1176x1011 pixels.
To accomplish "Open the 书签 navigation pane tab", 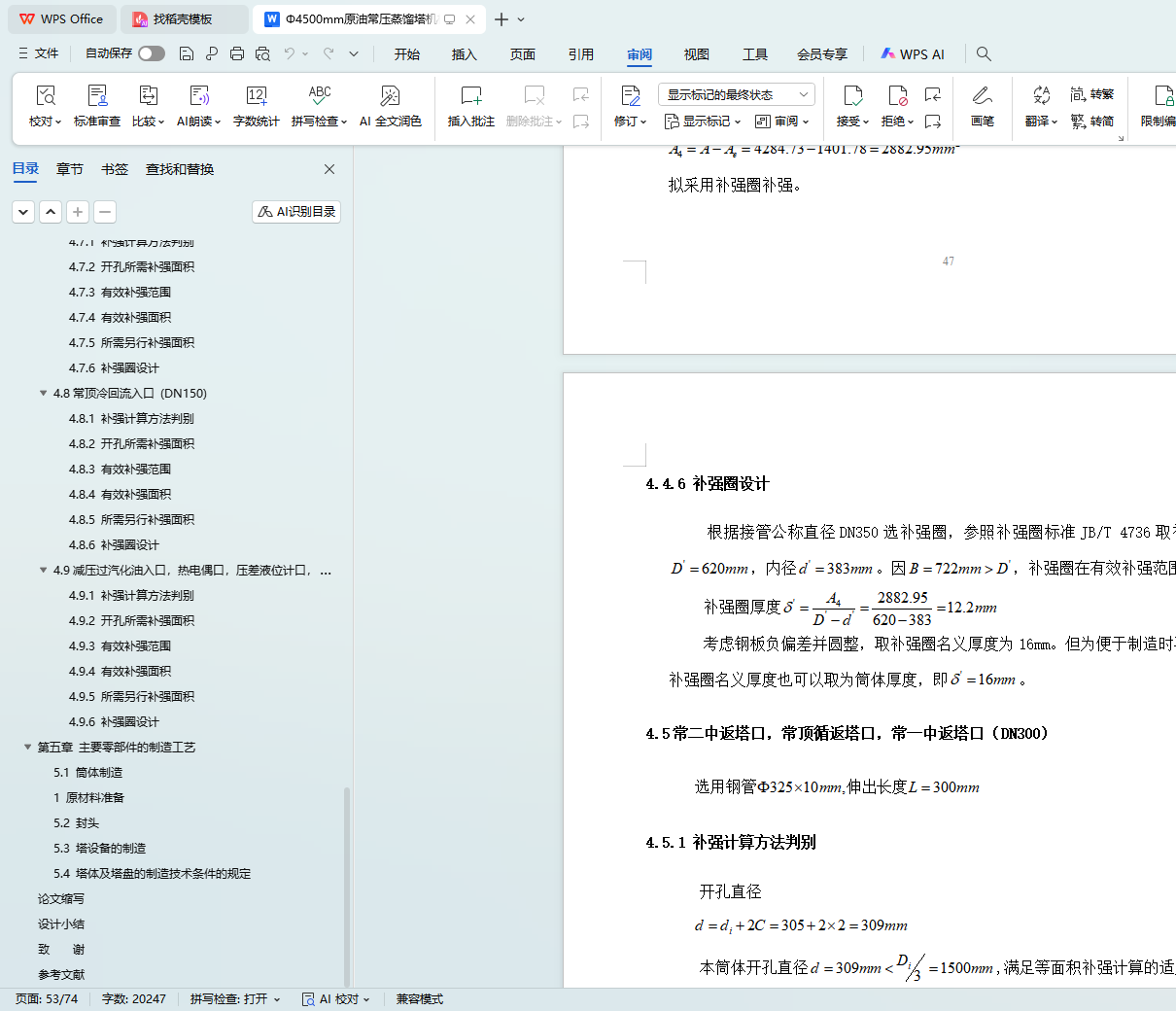I will pos(115,169).
